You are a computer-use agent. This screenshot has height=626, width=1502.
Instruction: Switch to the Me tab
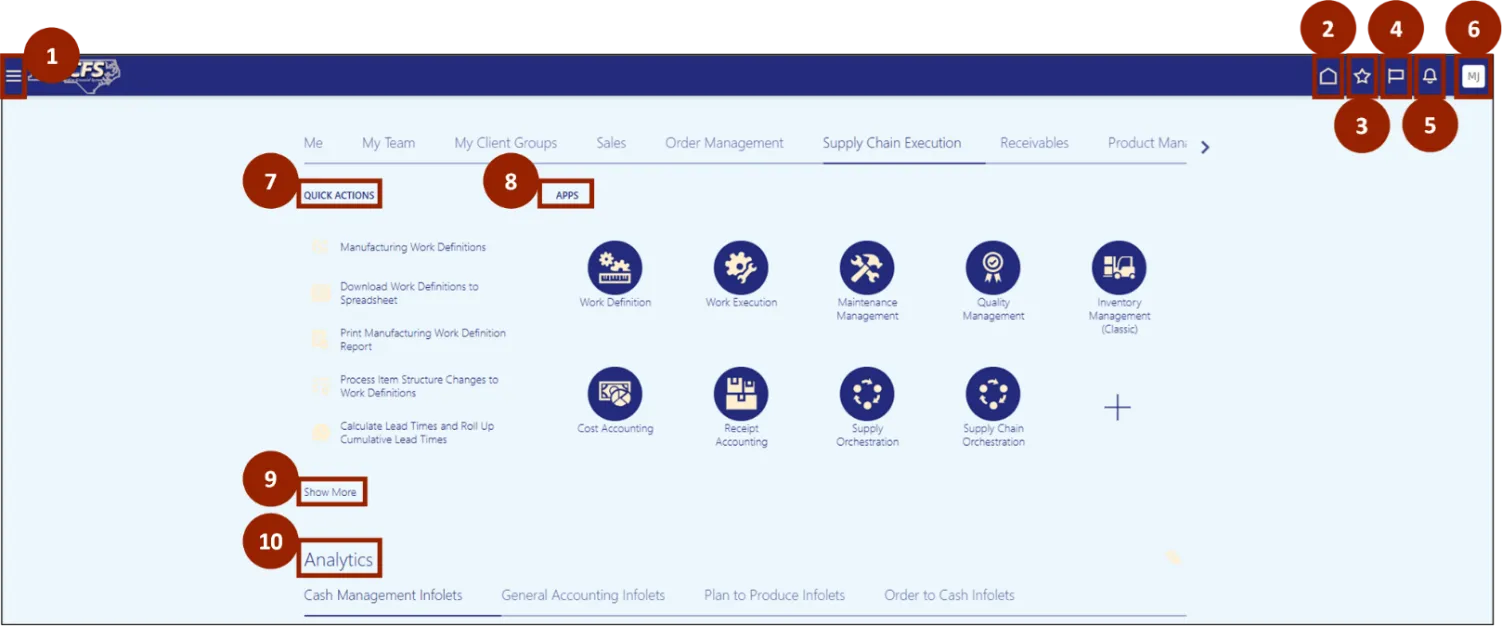point(313,143)
